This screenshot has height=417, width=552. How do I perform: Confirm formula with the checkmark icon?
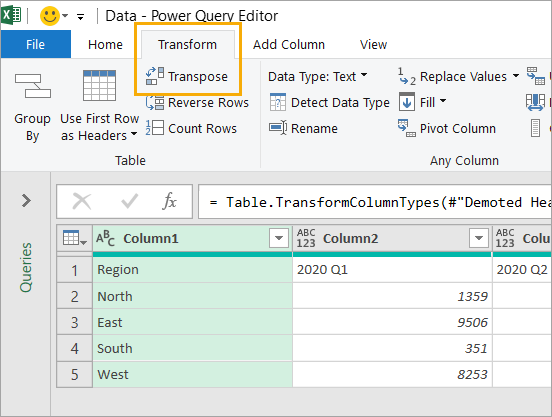[129, 202]
